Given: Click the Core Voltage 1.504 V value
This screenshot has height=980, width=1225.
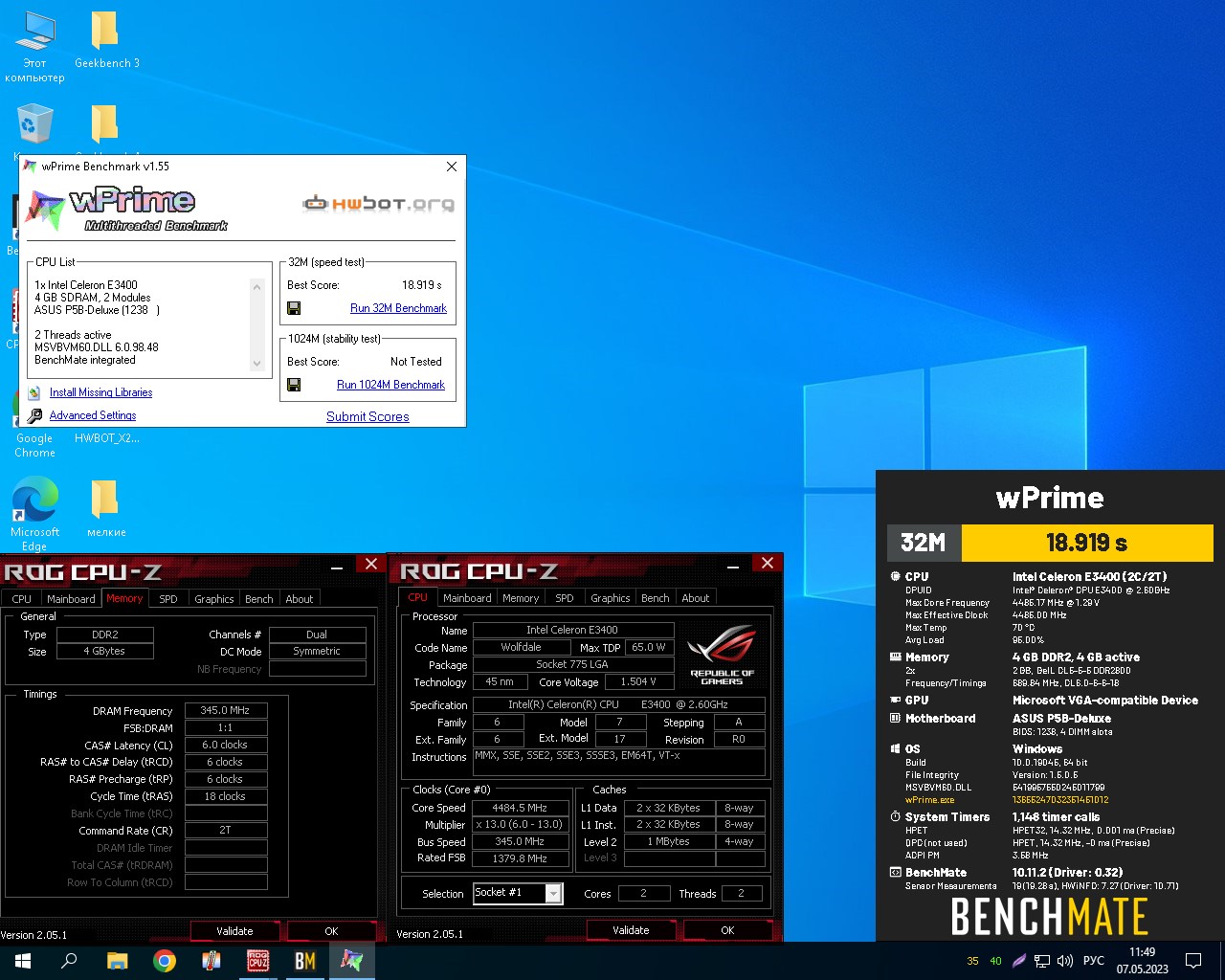Looking at the screenshot, I should point(639,682).
